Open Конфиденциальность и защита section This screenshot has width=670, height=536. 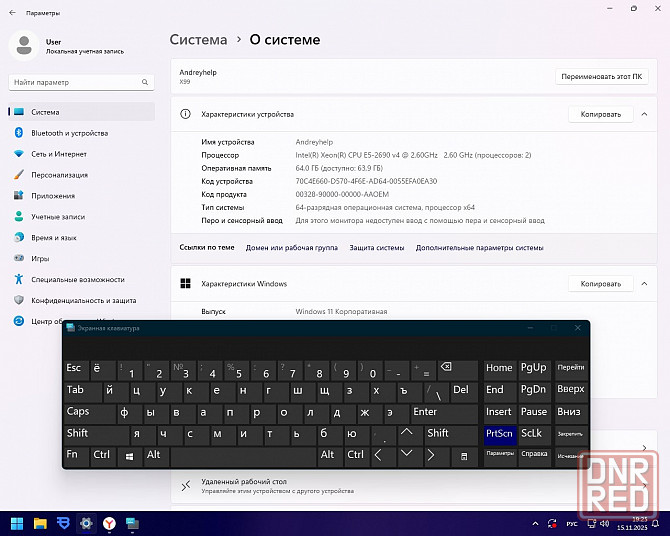point(81,300)
